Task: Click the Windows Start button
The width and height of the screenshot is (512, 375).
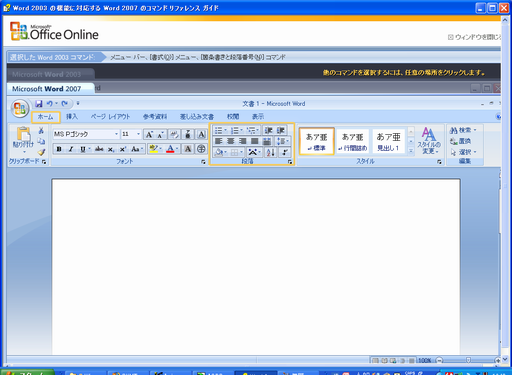Action: click(27, 372)
